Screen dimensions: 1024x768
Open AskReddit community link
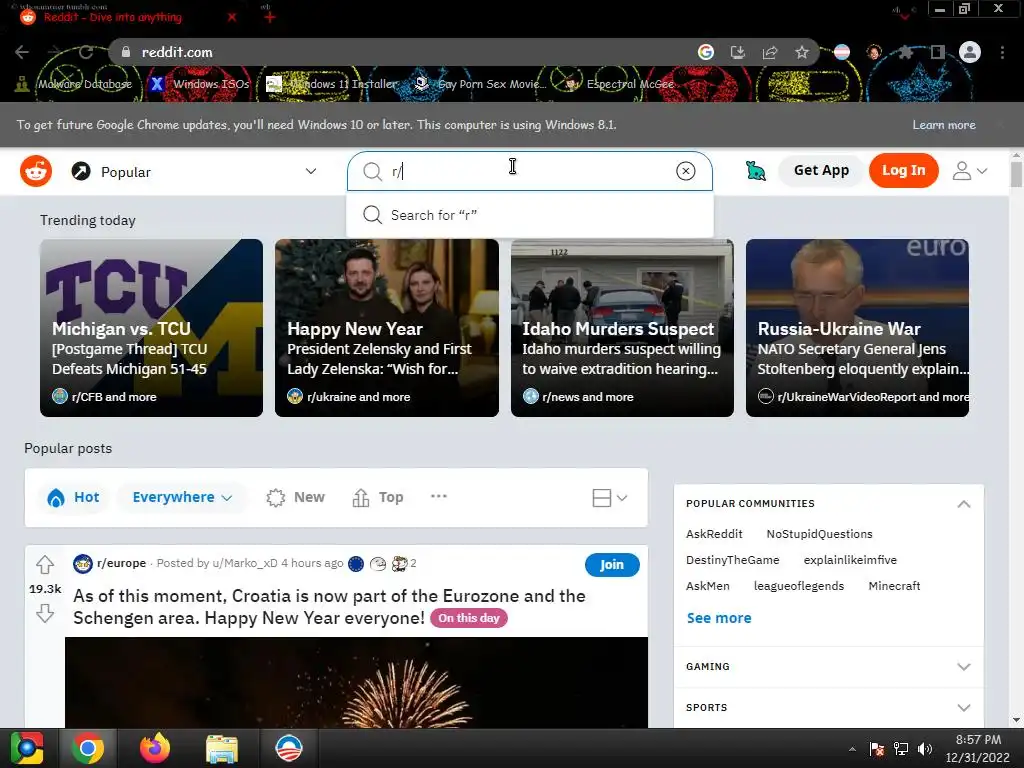coord(714,534)
